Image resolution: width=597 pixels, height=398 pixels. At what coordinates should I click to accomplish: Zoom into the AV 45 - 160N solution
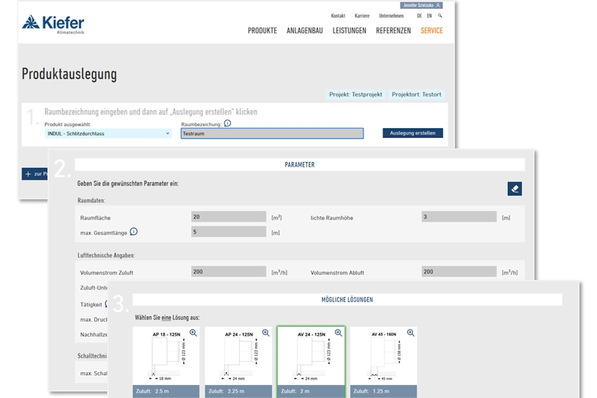(410, 333)
